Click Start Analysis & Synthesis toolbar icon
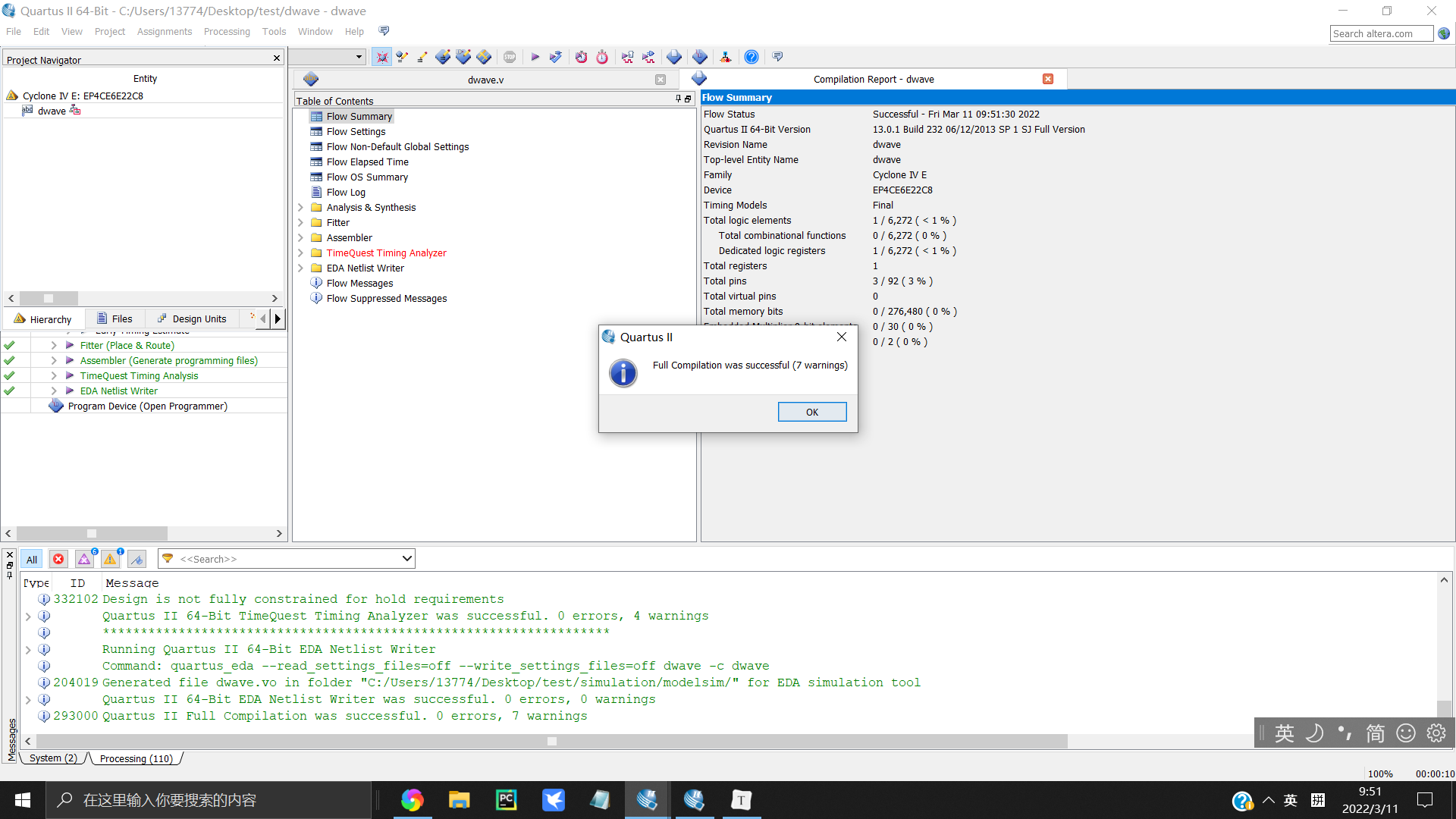Viewport: 1456px width, 819px height. (556, 57)
